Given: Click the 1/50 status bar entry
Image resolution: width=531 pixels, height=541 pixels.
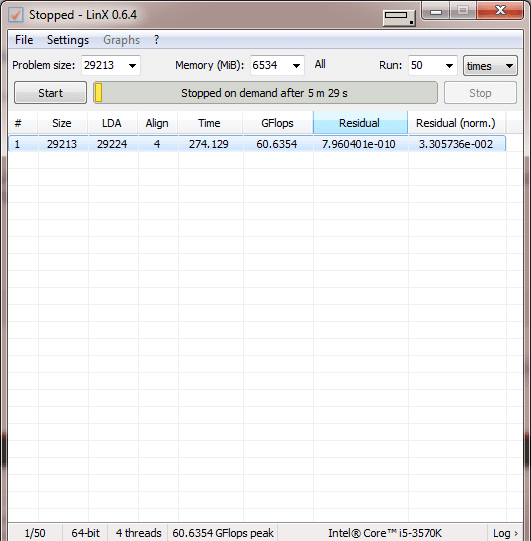Looking at the screenshot, I should tap(35, 533).
